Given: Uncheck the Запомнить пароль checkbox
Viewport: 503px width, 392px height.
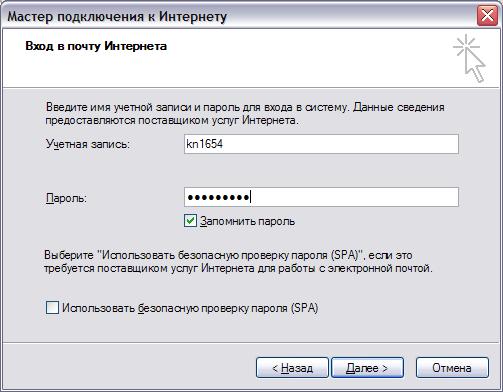Looking at the screenshot, I should pos(190,221).
